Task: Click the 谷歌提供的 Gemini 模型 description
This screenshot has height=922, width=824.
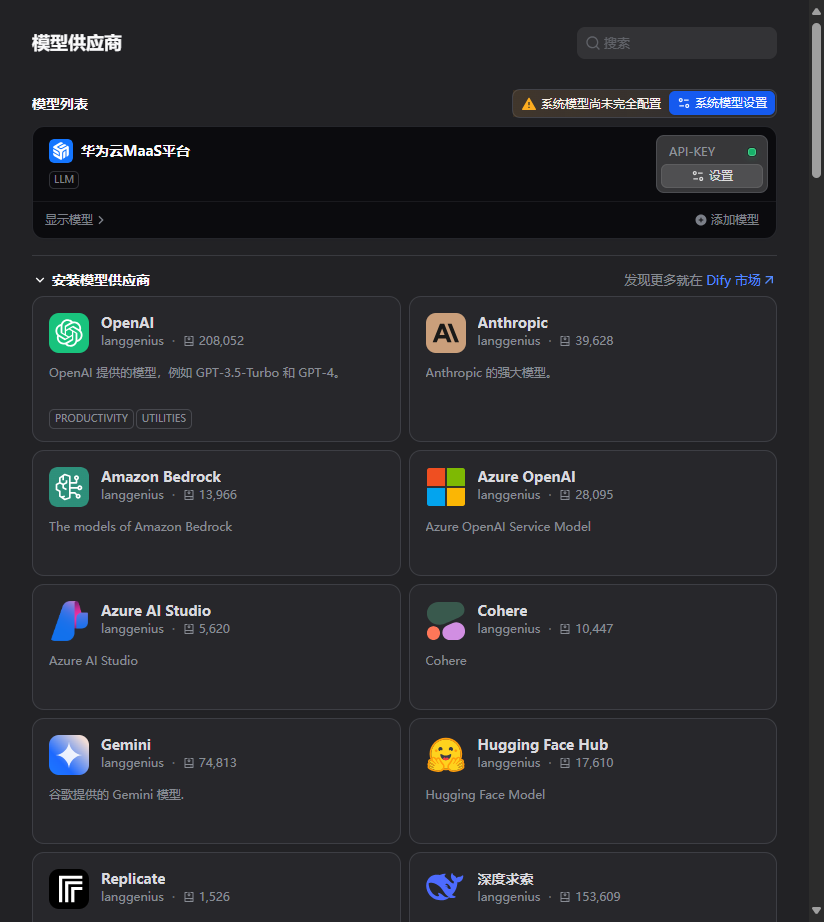Action: [x=116, y=795]
